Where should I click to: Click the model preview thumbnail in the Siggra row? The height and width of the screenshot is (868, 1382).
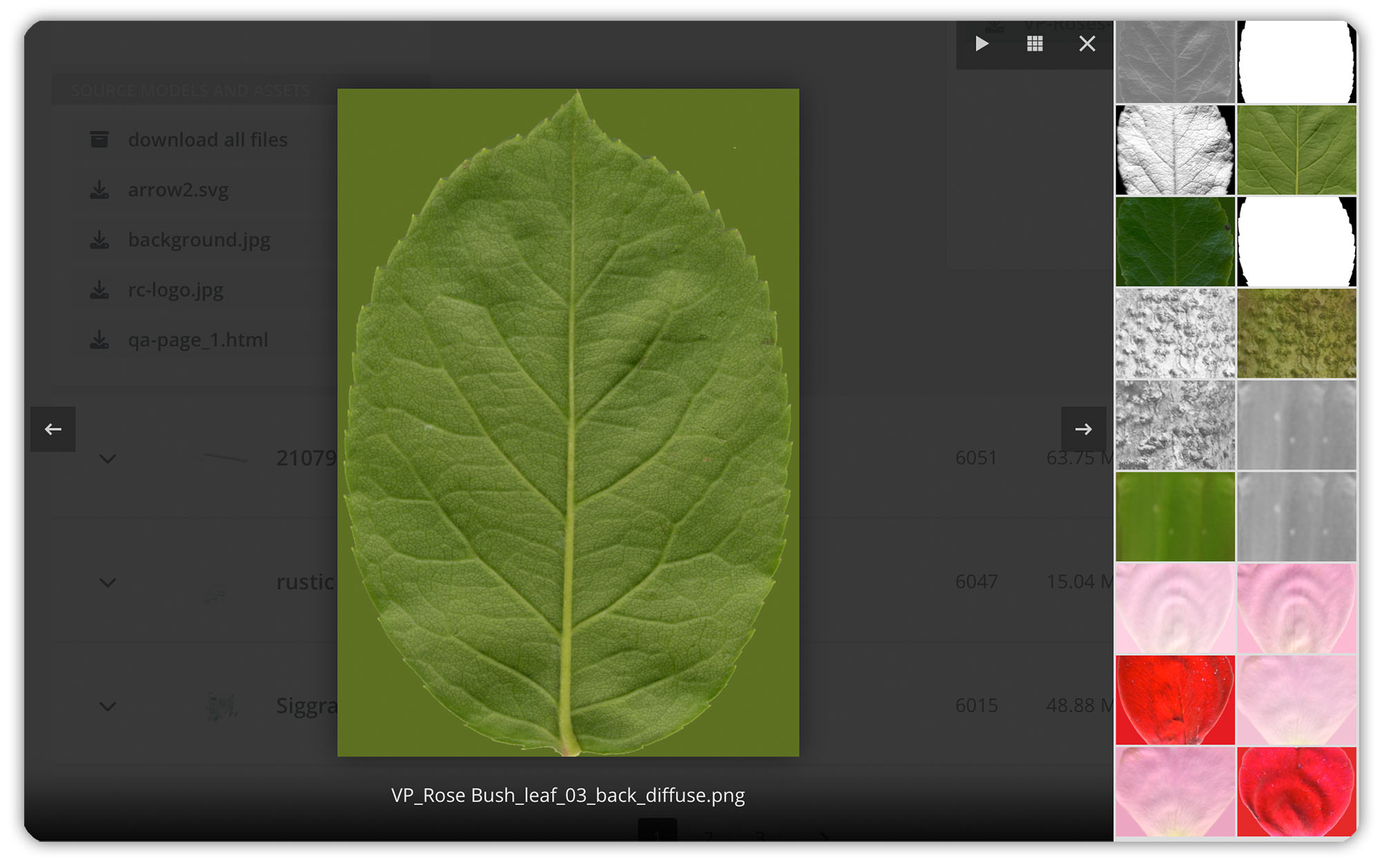221,706
